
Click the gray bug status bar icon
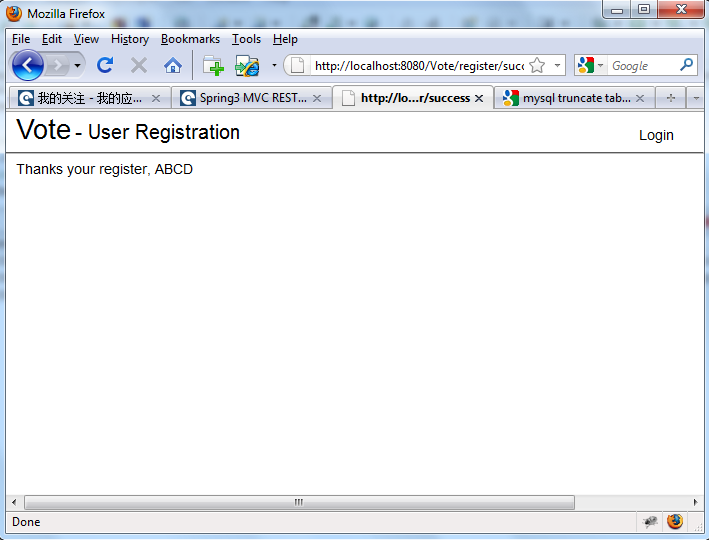[650, 522]
